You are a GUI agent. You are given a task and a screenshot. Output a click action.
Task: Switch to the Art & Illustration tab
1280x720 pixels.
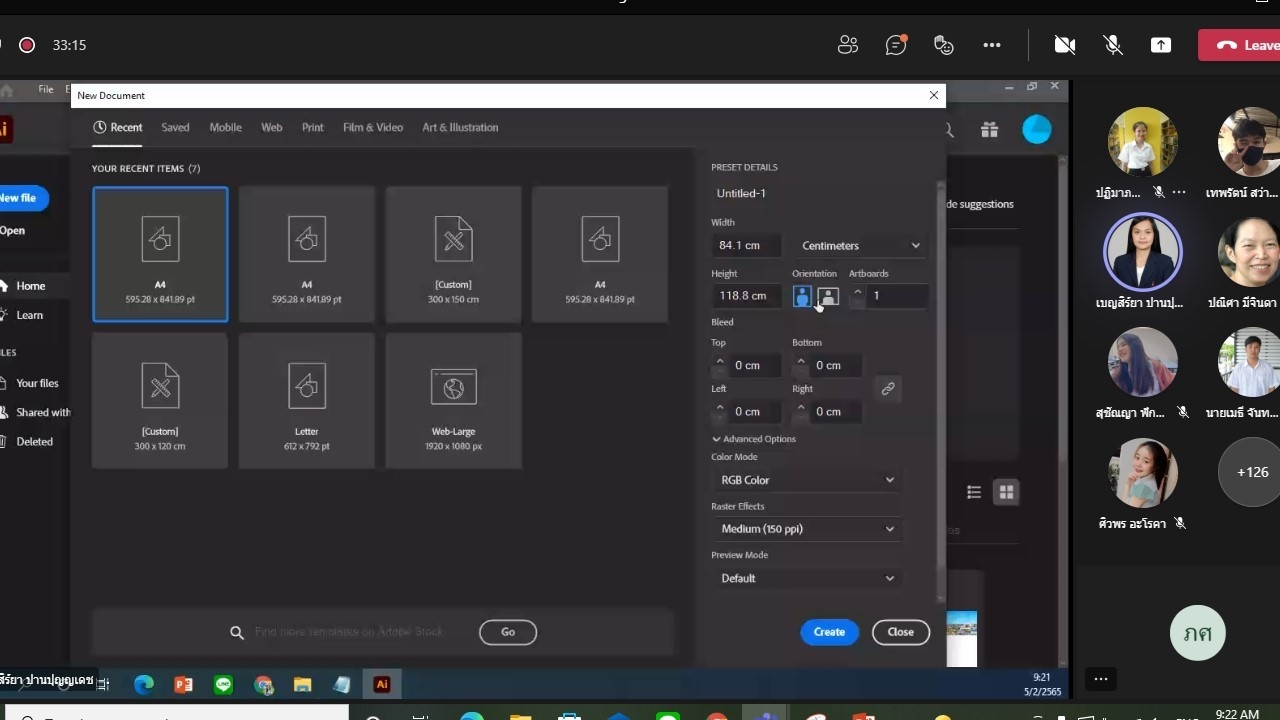[x=460, y=127]
